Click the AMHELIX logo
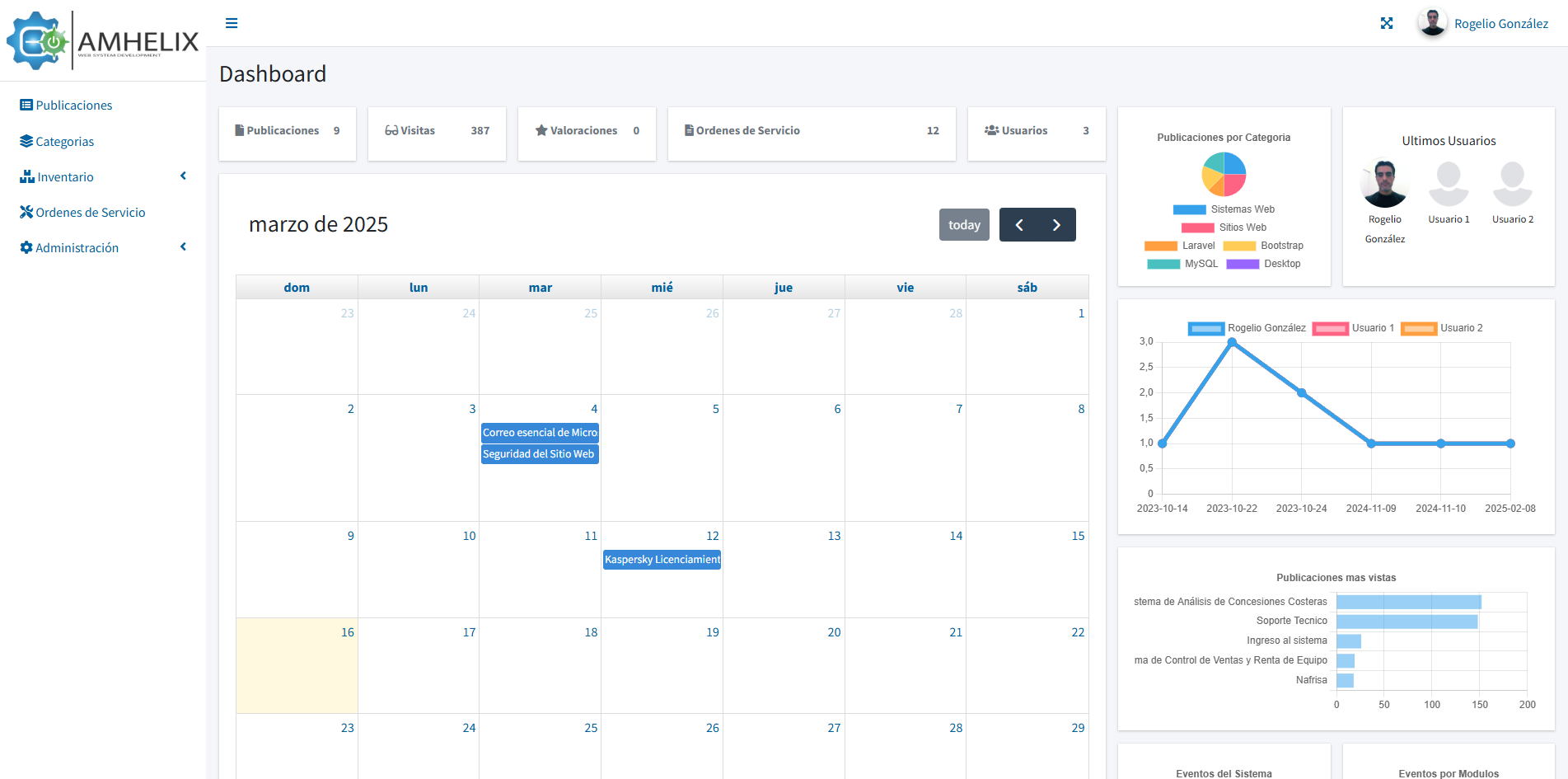 tap(103, 40)
